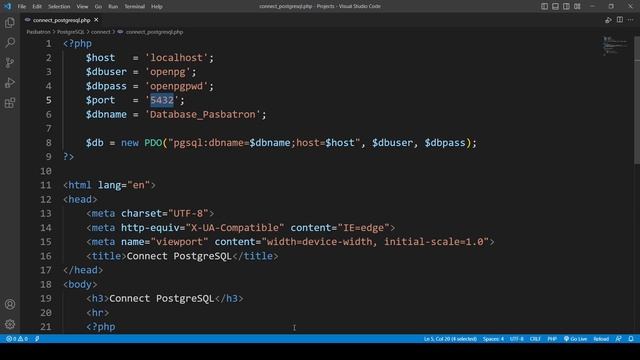The width and height of the screenshot is (640, 360).
Task: Change file encoding UTF-8
Action: pyautogui.click(x=517, y=339)
